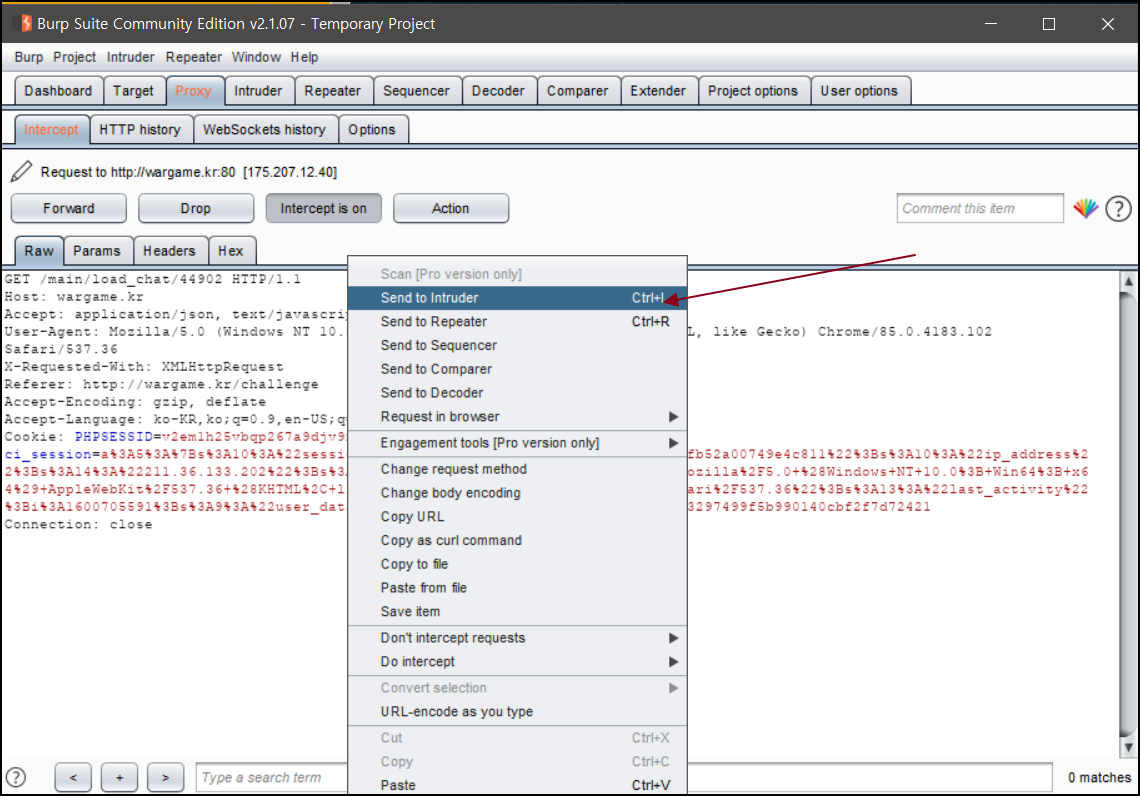The height and width of the screenshot is (796, 1140).
Task: Click the Burp Suite logo icon in title bar
Action: 25,23
